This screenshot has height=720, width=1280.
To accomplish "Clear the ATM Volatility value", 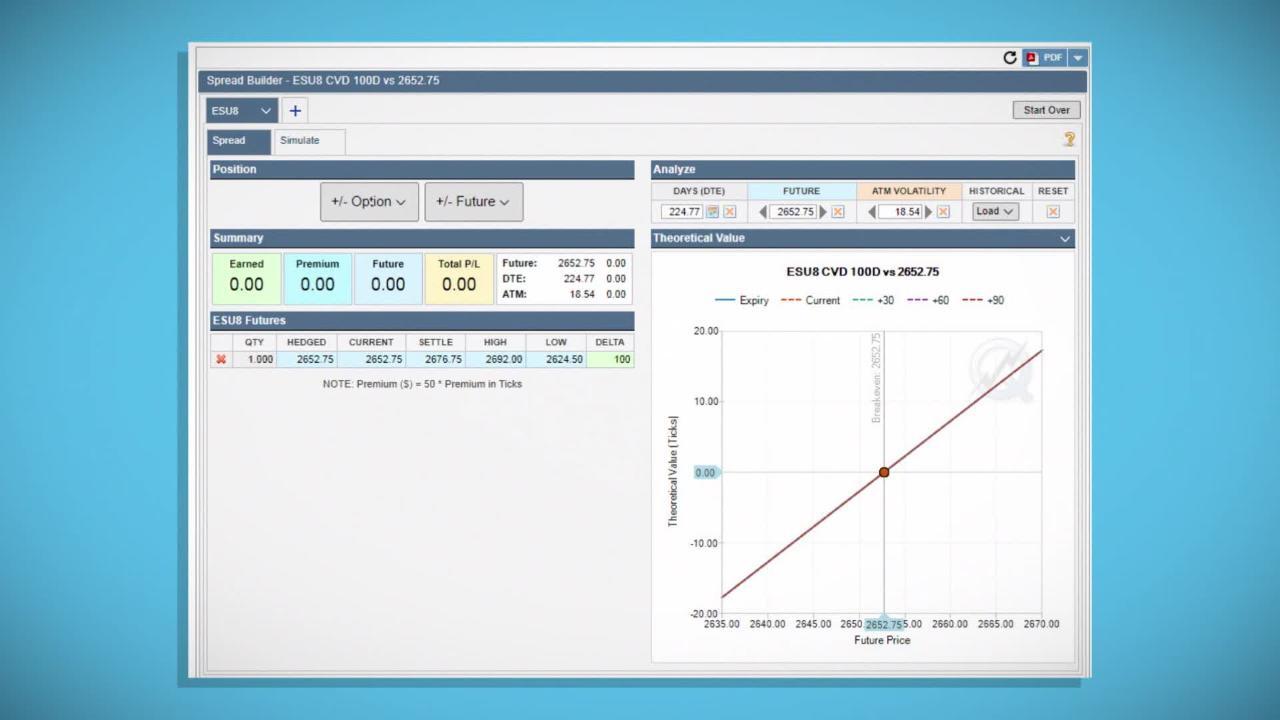I will (x=945, y=212).
